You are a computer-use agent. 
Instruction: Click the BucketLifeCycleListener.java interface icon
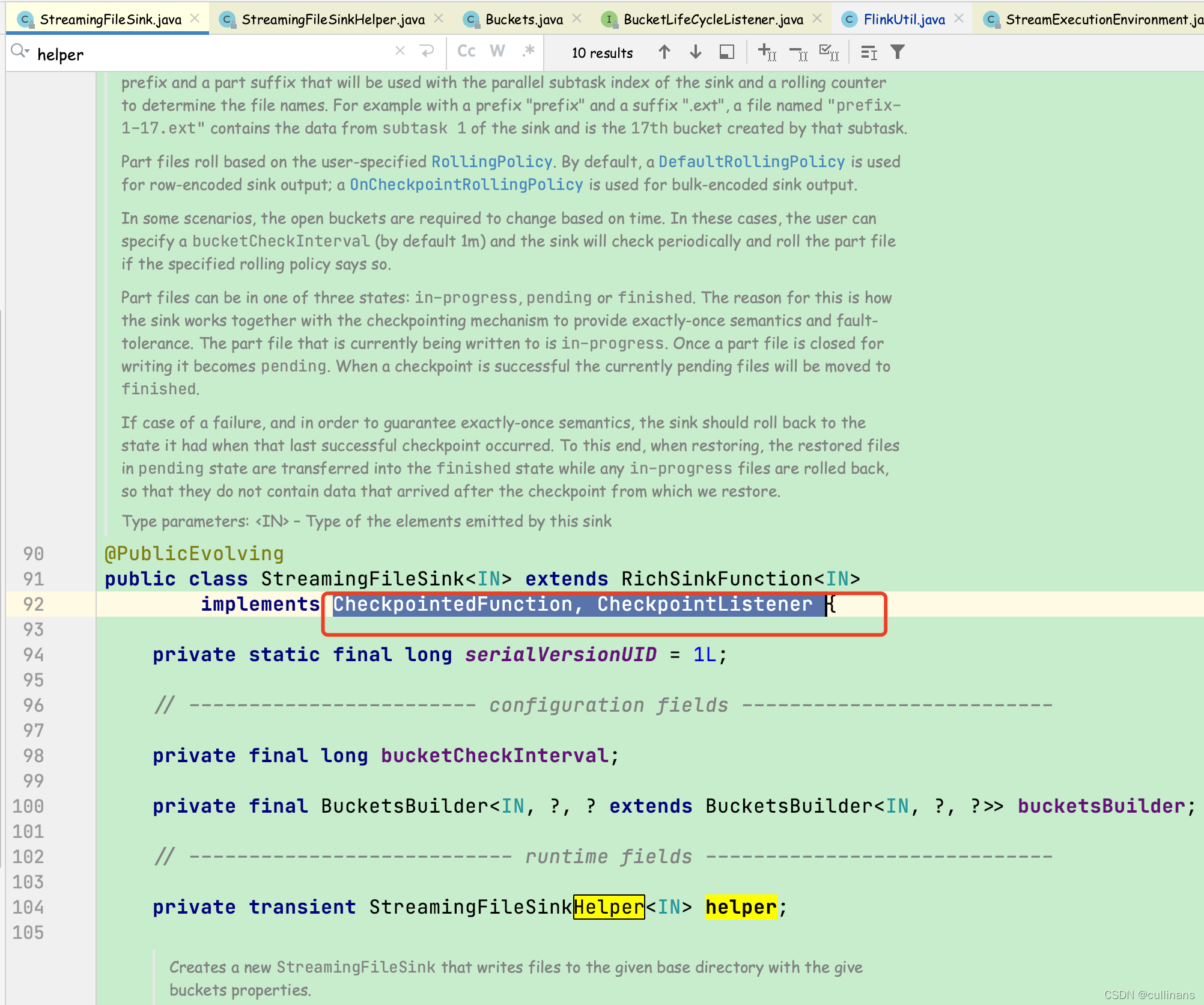point(609,20)
